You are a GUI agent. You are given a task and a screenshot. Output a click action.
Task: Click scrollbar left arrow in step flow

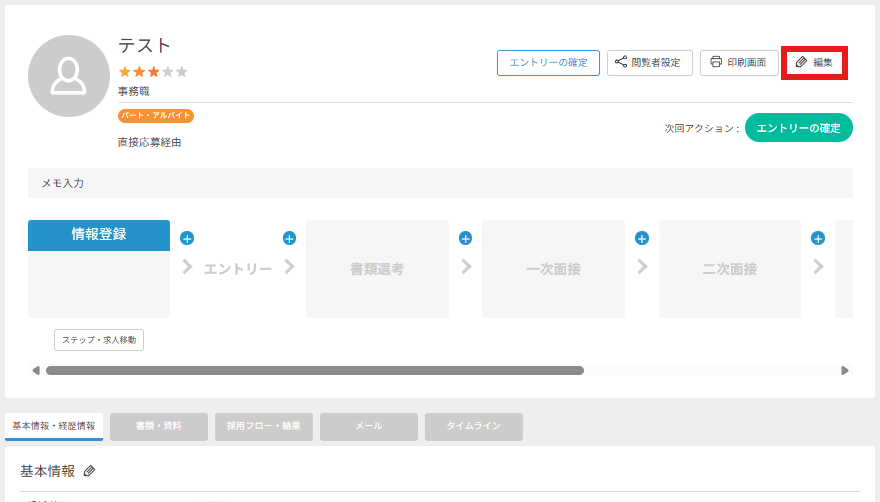coord(36,370)
